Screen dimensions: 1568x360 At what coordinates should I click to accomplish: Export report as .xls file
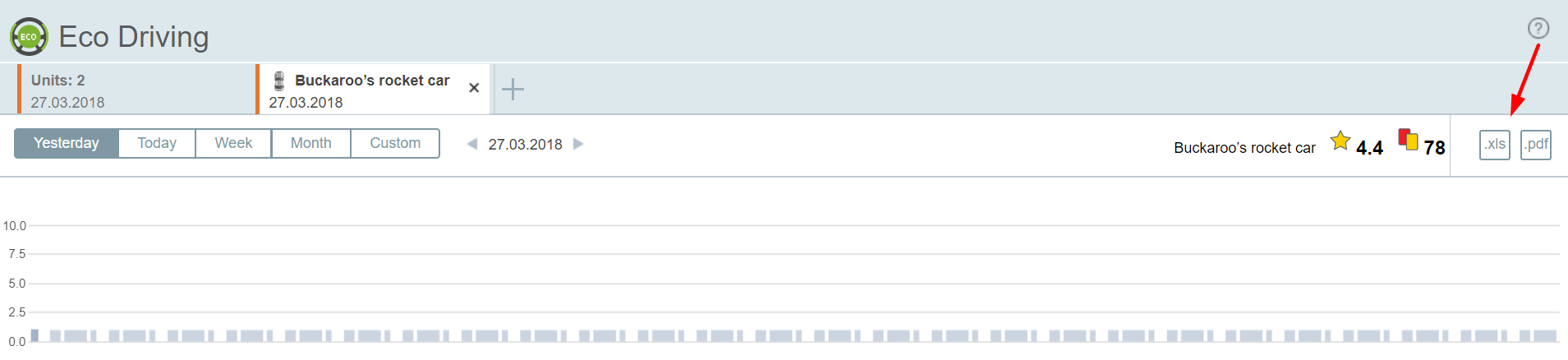pyautogui.click(x=1494, y=145)
